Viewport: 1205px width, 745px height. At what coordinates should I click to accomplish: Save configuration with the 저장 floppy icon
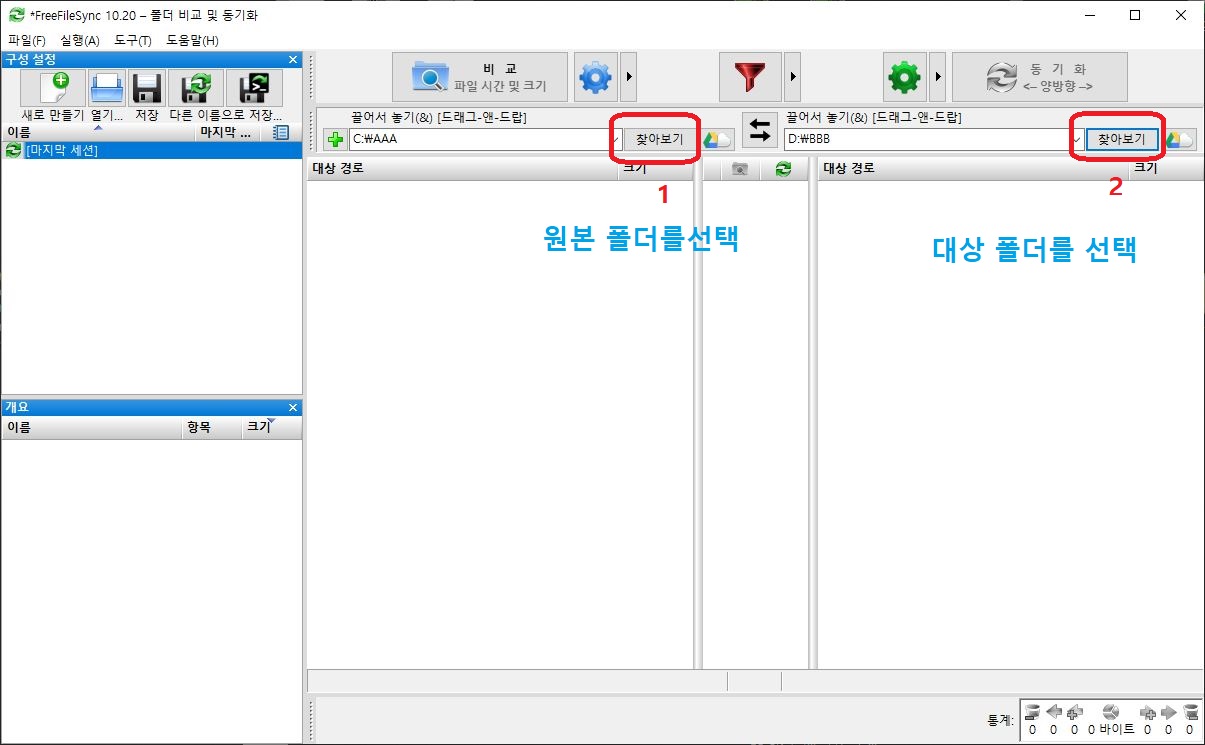[147, 89]
